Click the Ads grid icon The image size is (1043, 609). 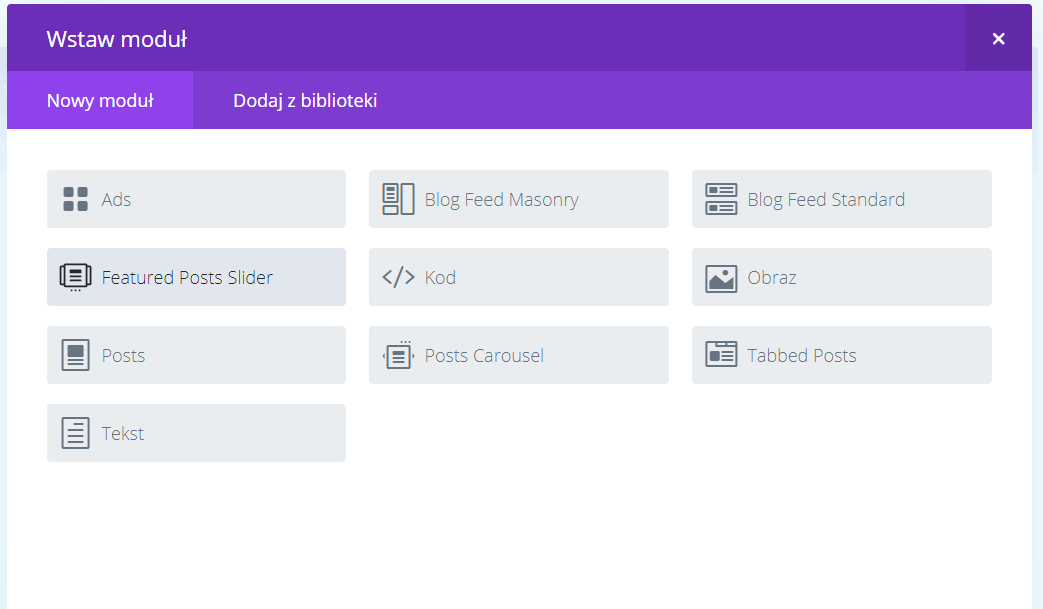click(x=76, y=199)
